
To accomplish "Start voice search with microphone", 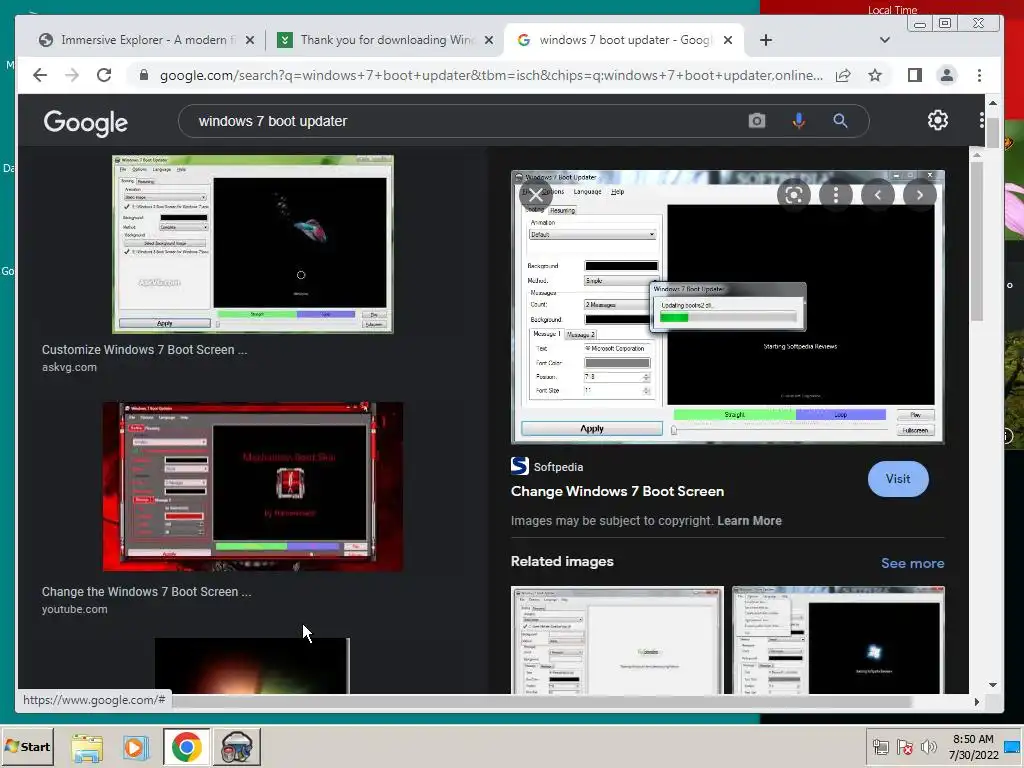I will coord(798,121).
